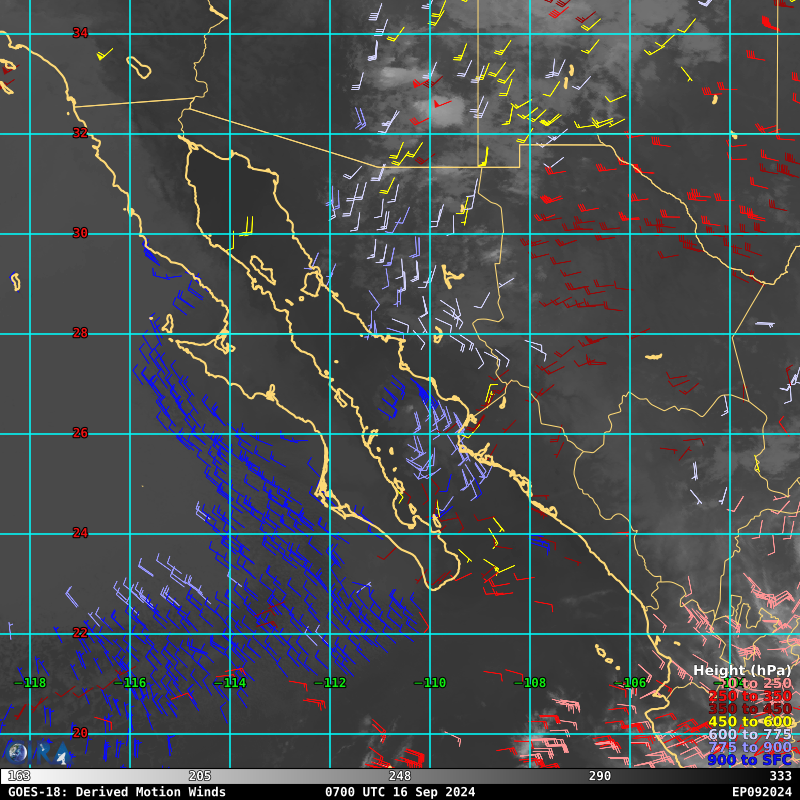This screenshot has width=800, height=800.
Task: Click the -116 longitude label
Action: tap(130, 683)
